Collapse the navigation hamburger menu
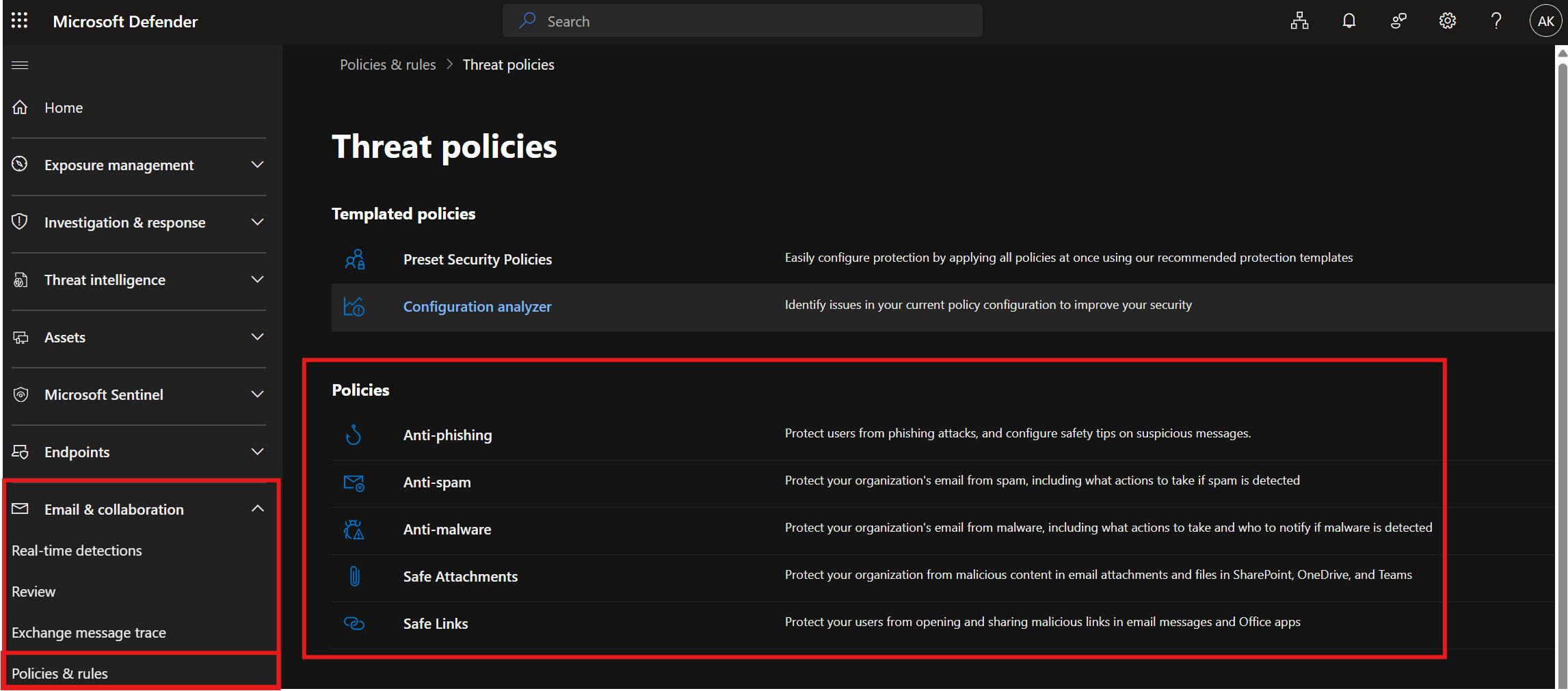Viewport: 1568px width, 691px height. tap(20, 66)
